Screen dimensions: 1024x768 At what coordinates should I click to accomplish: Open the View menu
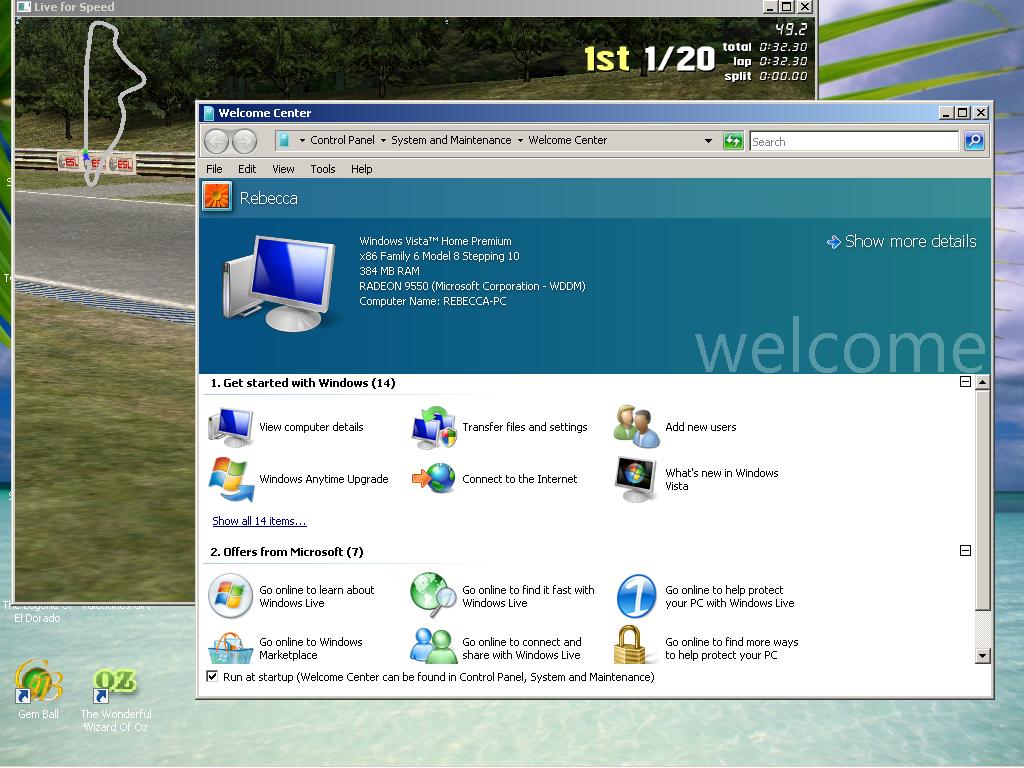click(283, 169)
